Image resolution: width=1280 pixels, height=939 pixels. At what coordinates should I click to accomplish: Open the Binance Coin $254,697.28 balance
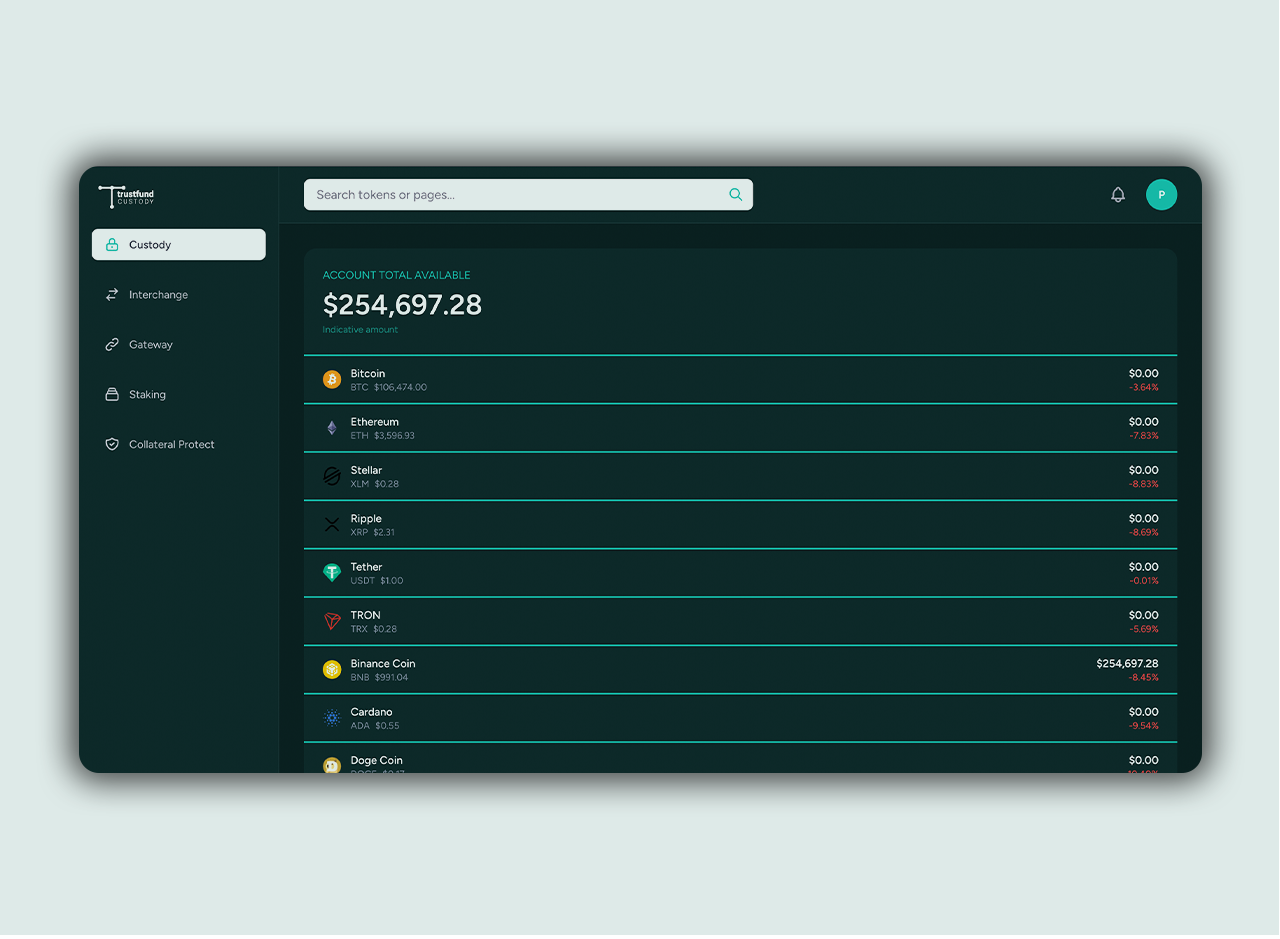pos(1126,664)
